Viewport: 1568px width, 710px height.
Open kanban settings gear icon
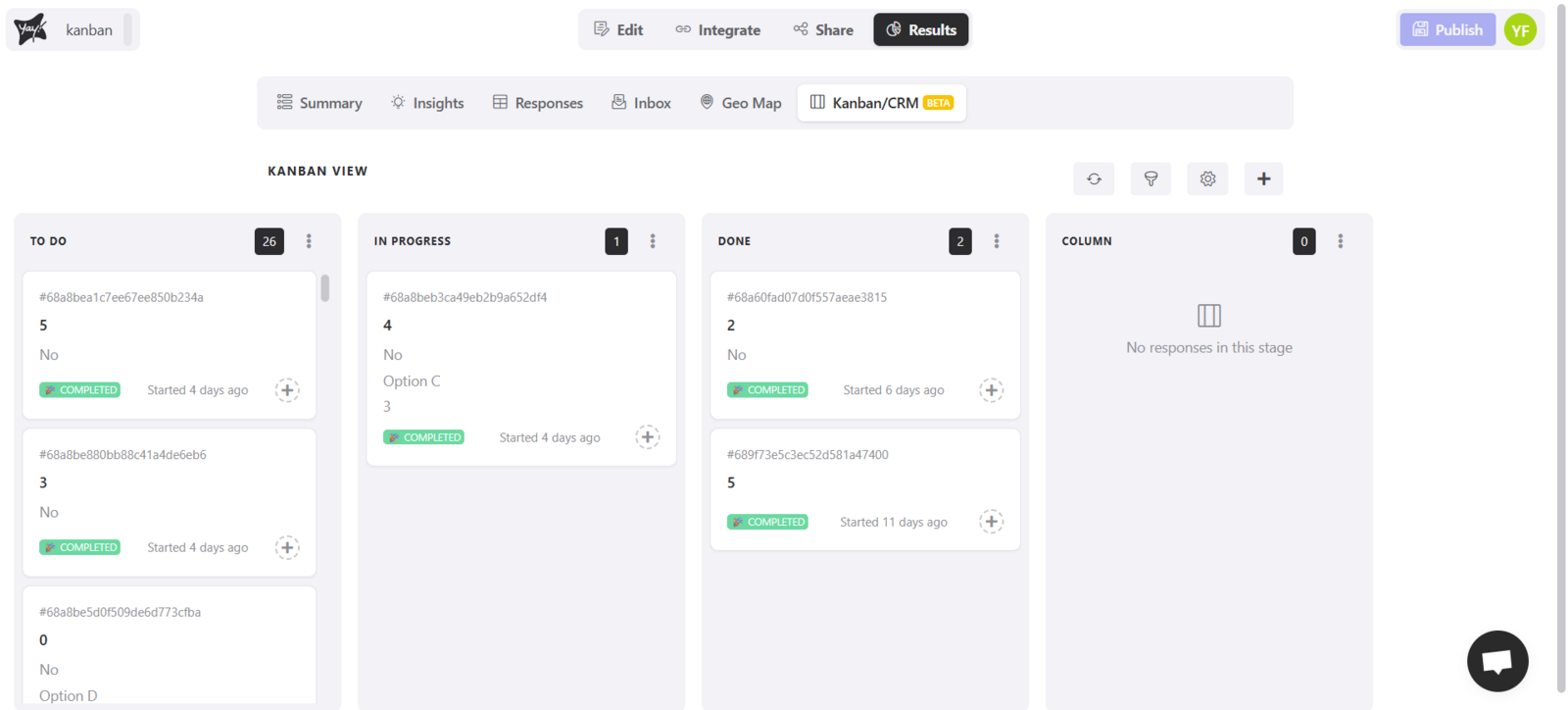point(1207,179)
